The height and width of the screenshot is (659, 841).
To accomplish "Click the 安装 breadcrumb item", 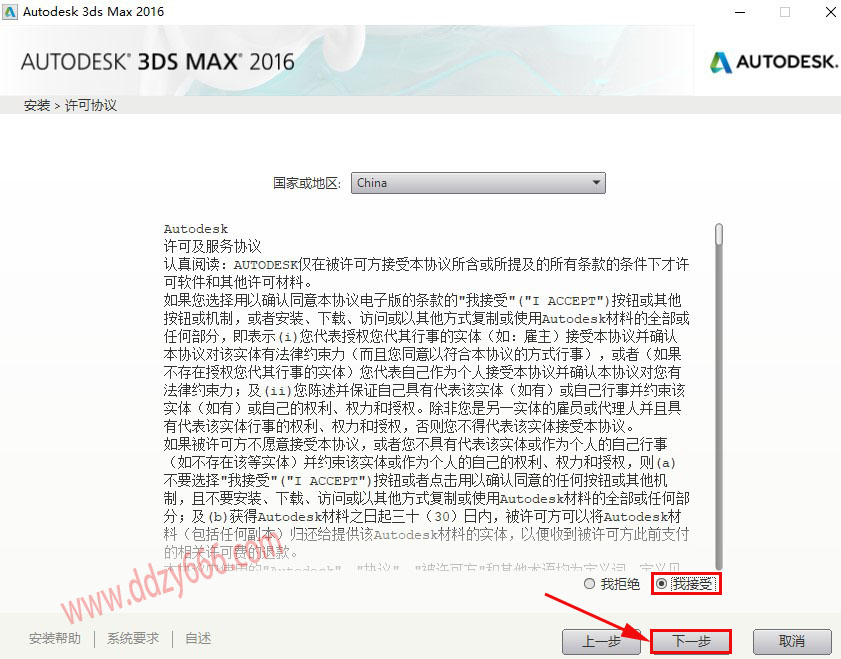I will [x=37, y=105].
